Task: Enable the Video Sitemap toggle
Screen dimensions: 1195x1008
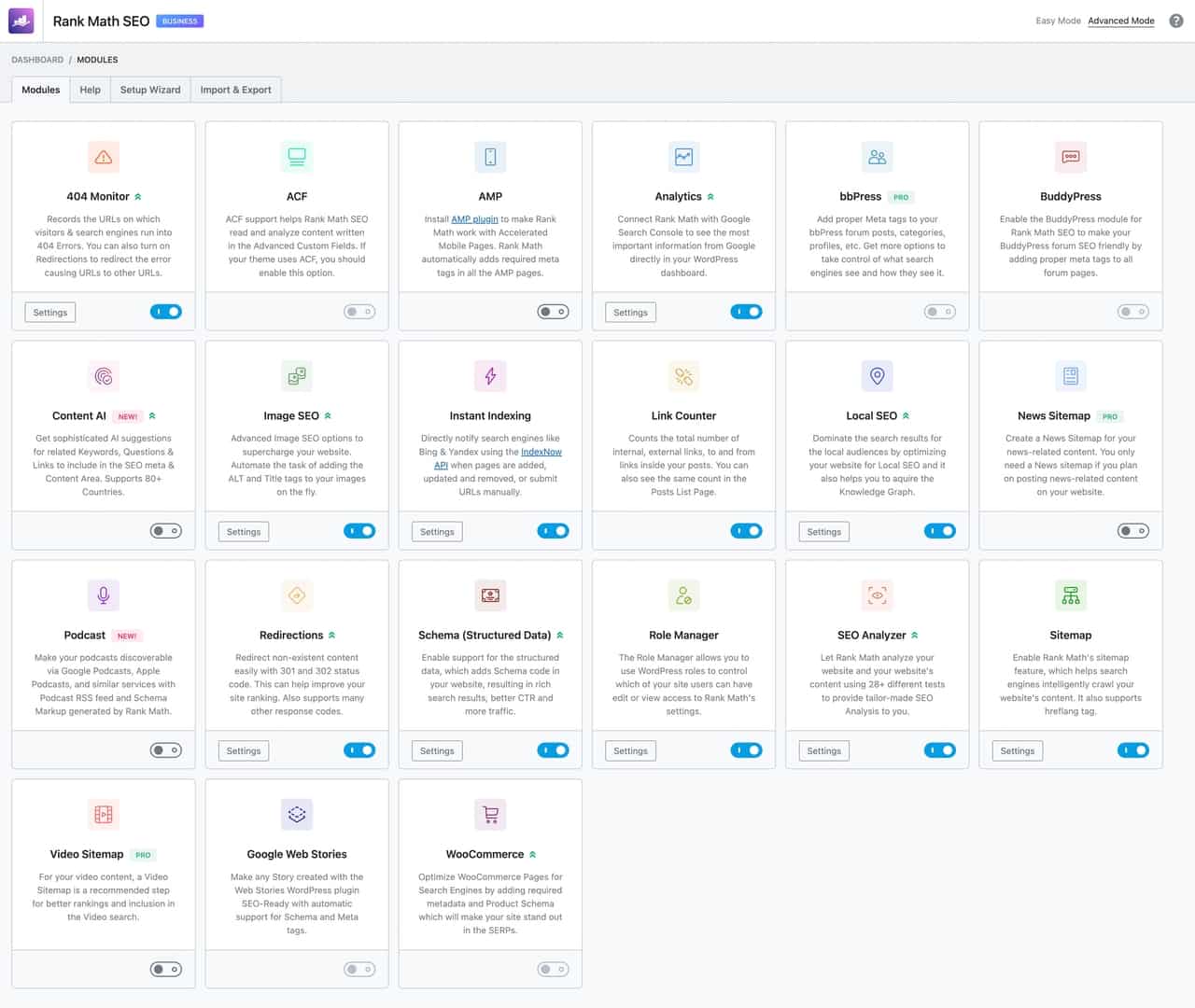Action: pyautogui.click(x=166, y=970)
